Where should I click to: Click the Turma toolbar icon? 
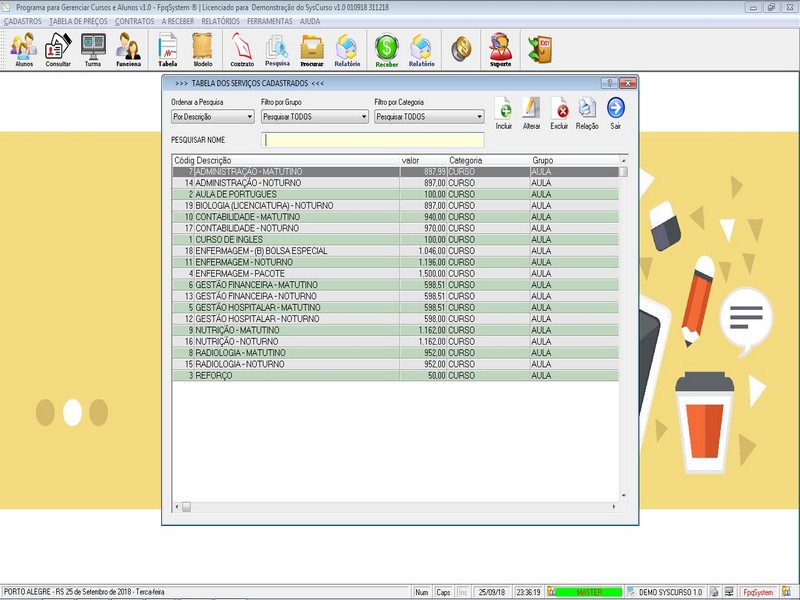coord(93,47)
